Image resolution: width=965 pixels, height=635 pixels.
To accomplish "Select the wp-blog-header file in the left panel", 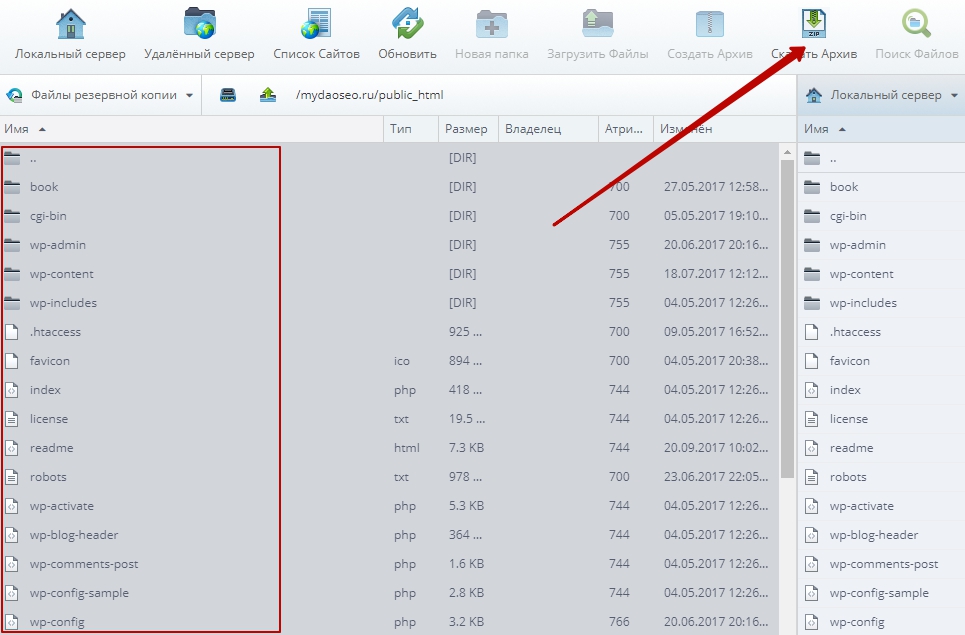I will (389, 535).
